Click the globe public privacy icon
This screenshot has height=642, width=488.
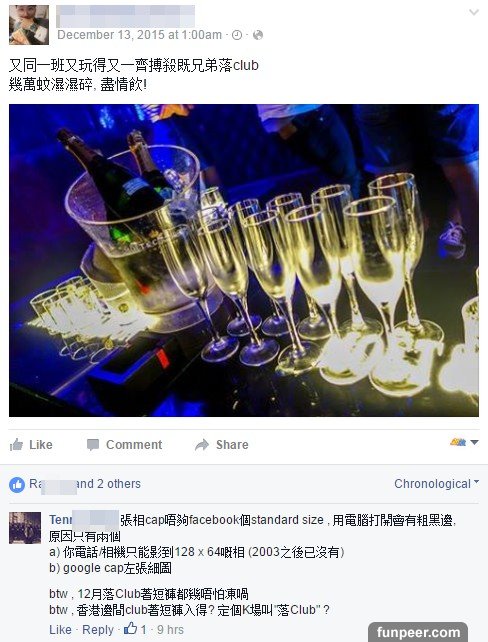258,35
